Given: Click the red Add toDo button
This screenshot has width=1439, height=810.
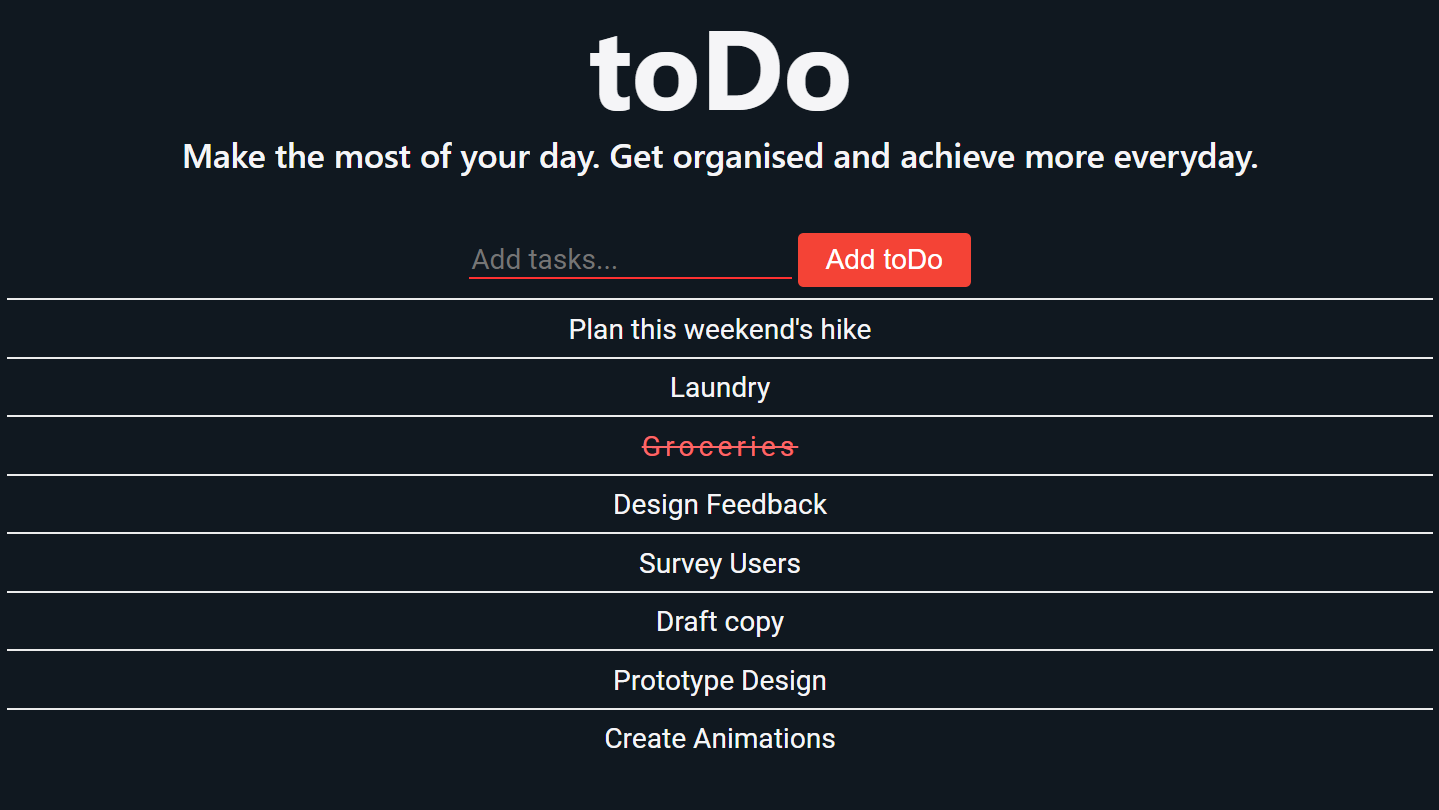Looking at the screenshot, I should click(x=884, y=260).
